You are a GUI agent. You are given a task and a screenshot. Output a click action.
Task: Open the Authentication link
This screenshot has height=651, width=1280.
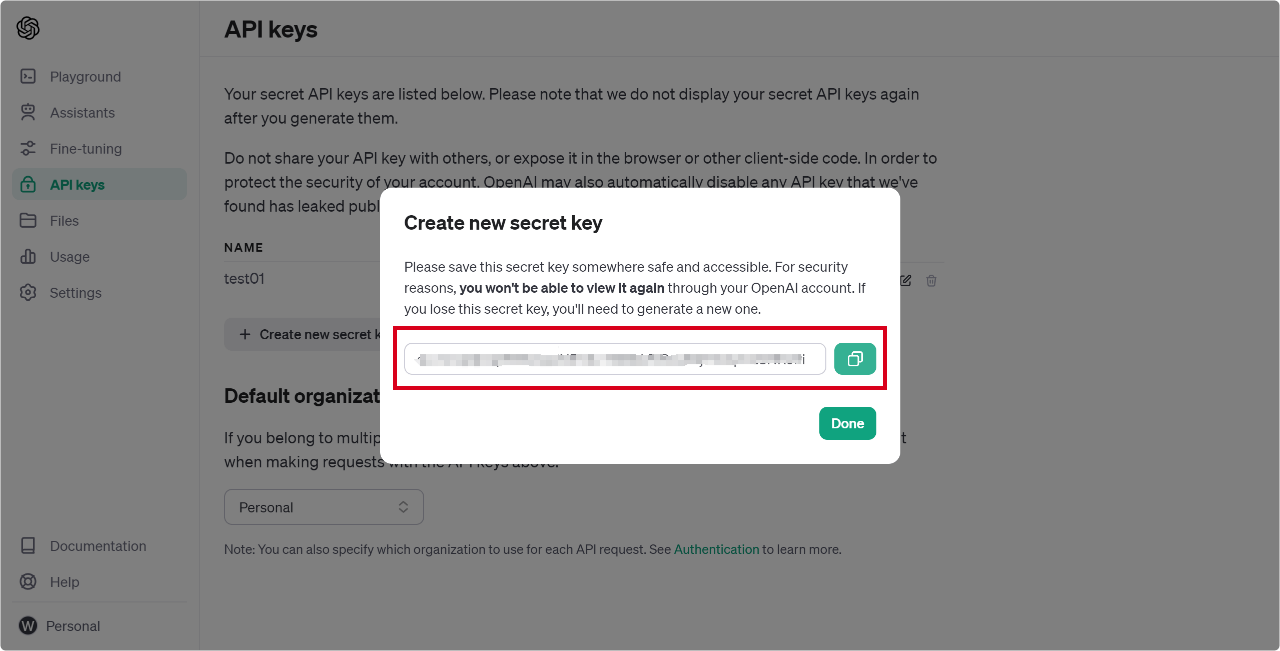tap(716, 549)
